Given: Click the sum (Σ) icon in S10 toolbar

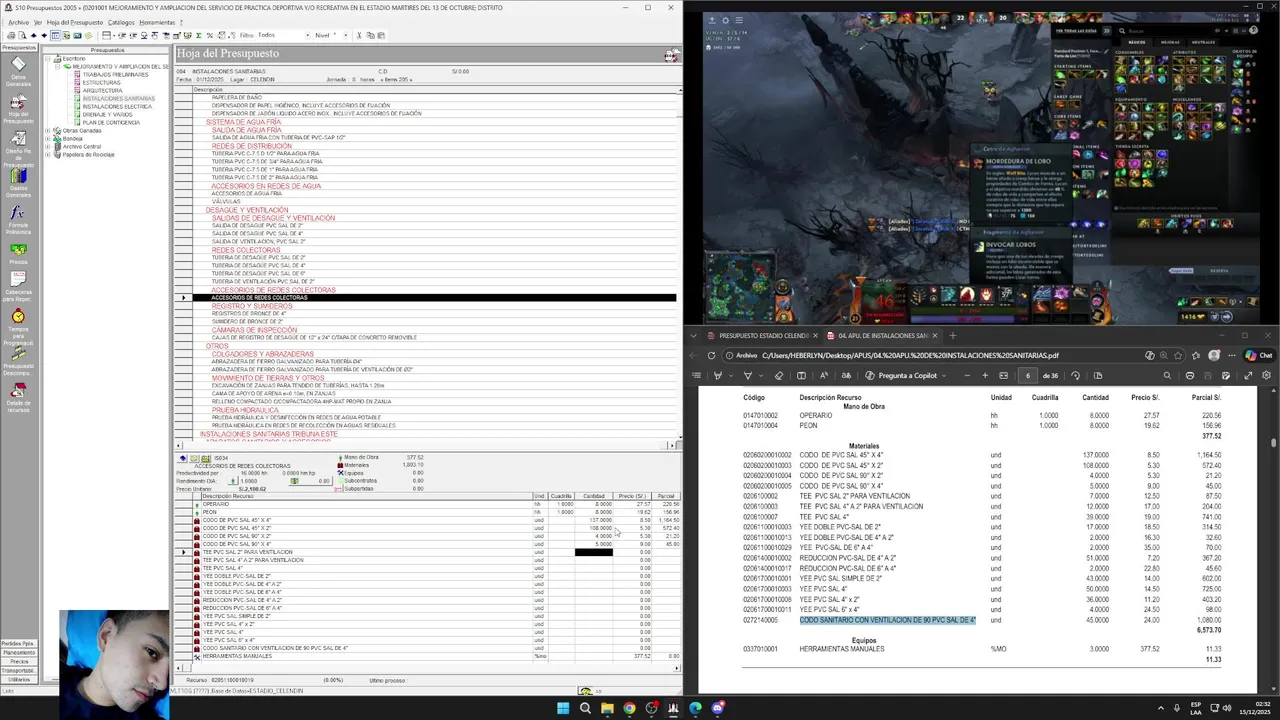Looking at the screenshot, I should (x=198, y=35).
